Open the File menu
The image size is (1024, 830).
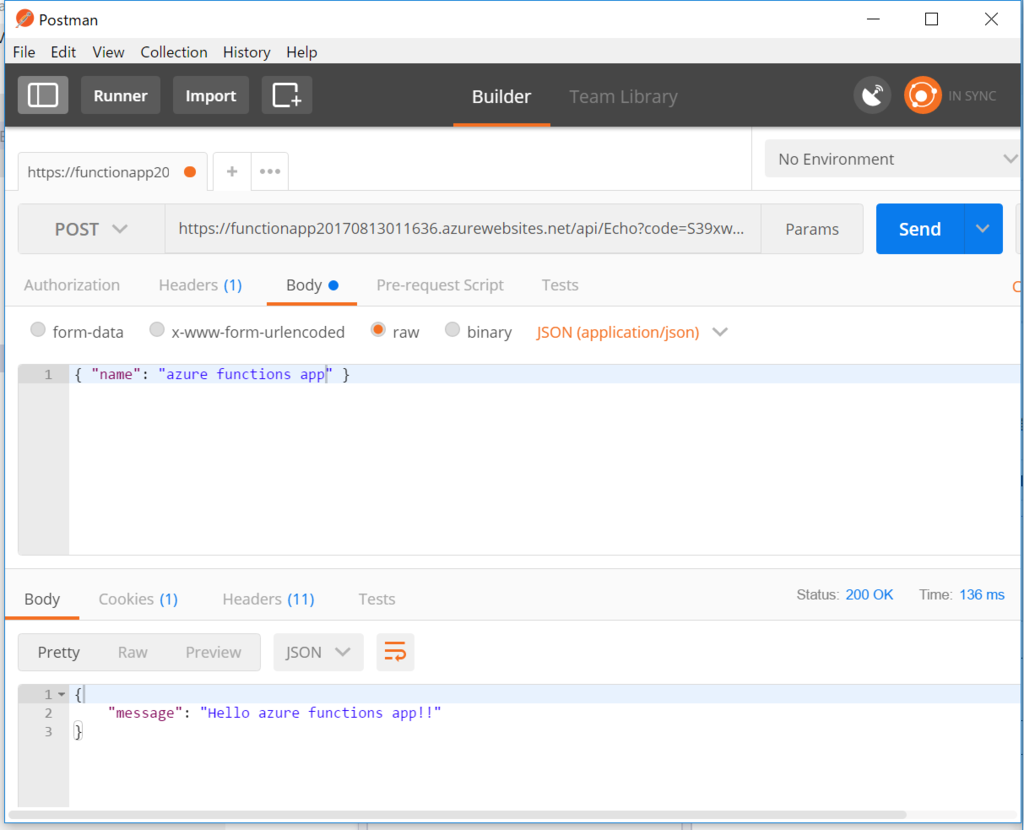24,52
